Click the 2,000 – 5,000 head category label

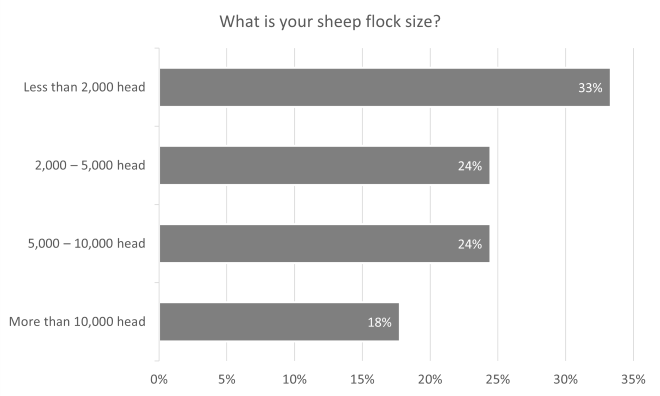[90, 165]
